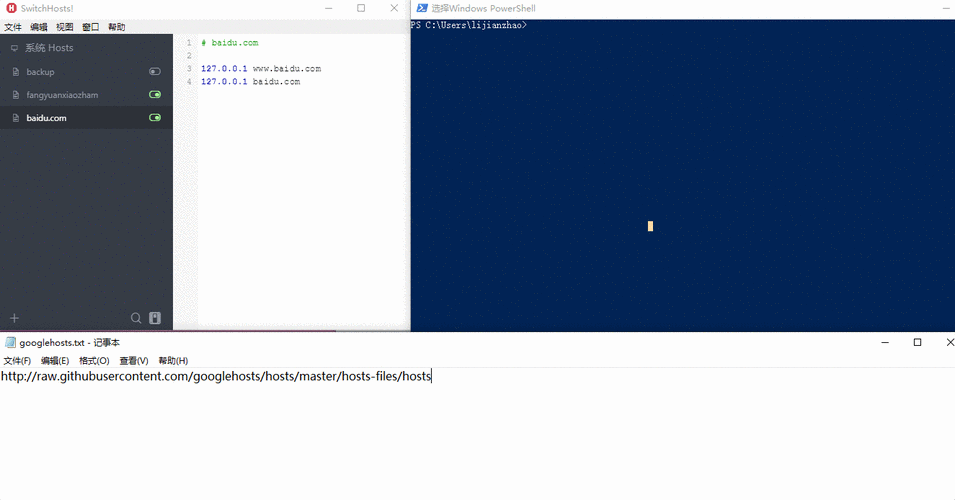The width and height of the screenshot is (955, 500).
Task: Open the search magnifier in SwitchHosts
Action: pos(136,318)
